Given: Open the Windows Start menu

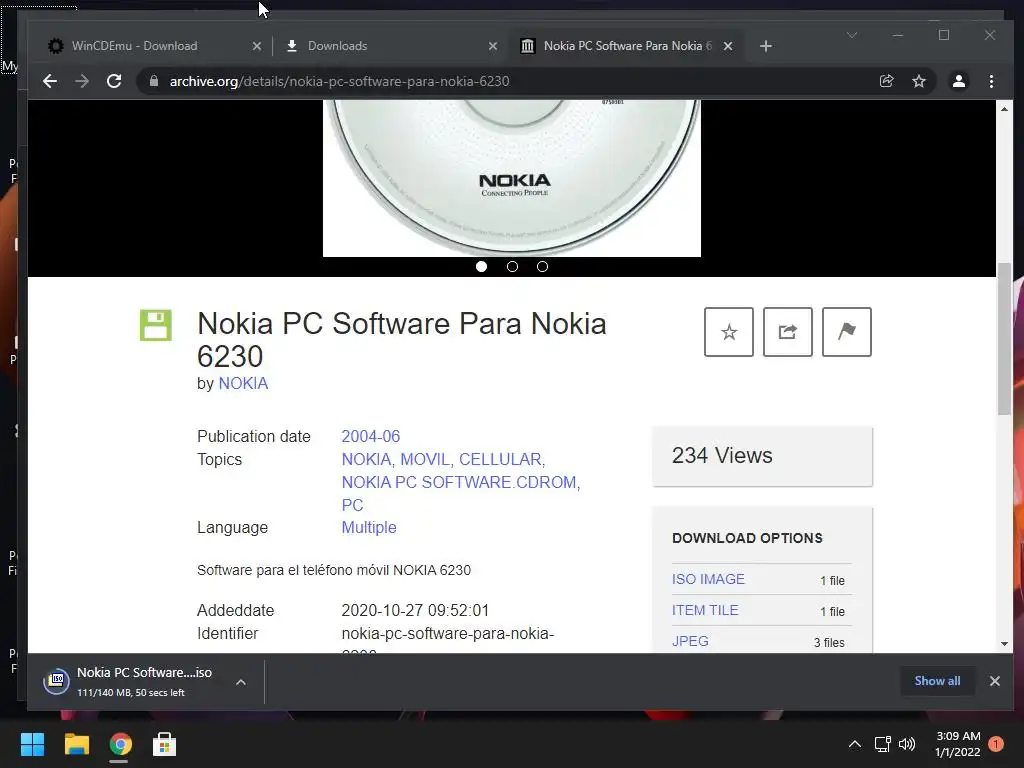Looking at the screenshot, I should pos(32,744).
